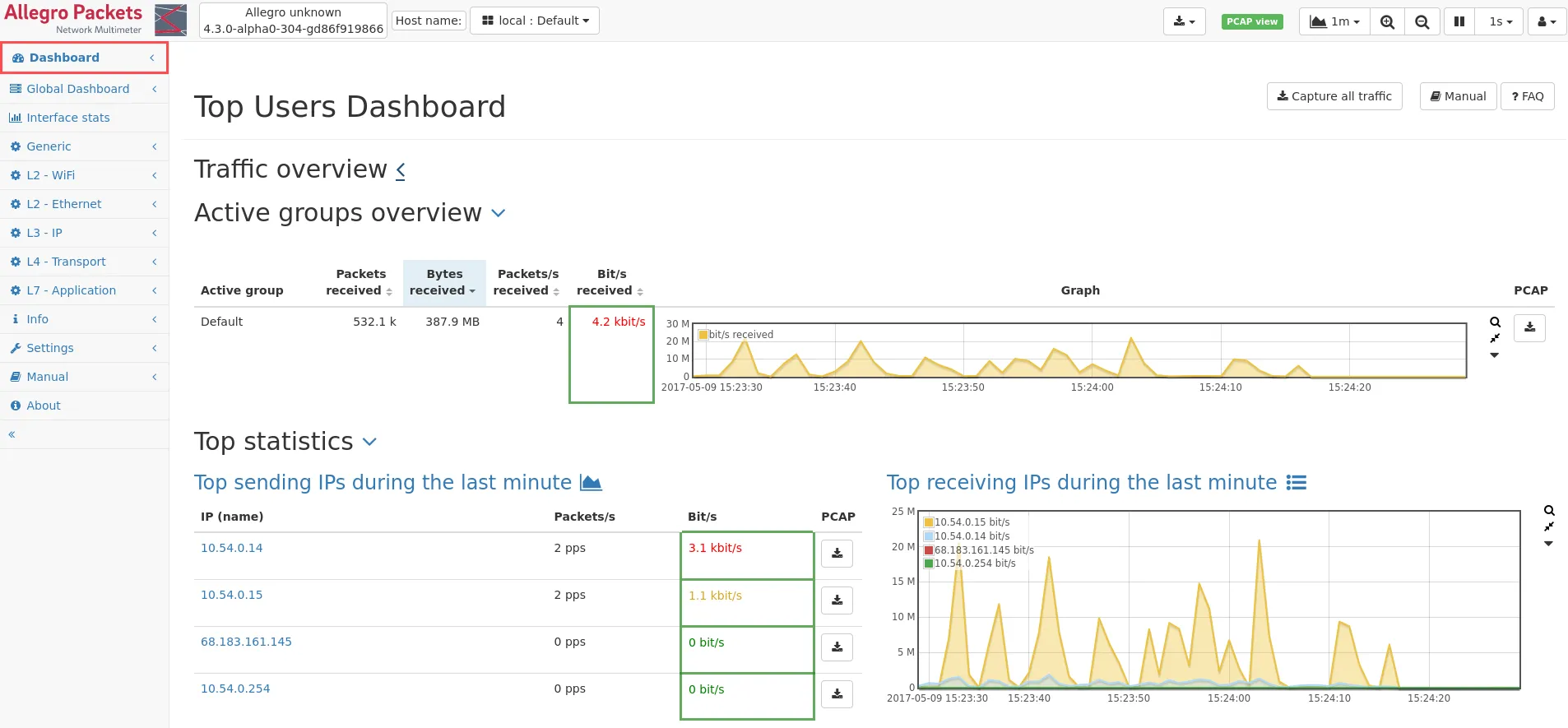Open the local : Default host dropdown
This screenshot has width=1568, height=728.
[535, 21]
